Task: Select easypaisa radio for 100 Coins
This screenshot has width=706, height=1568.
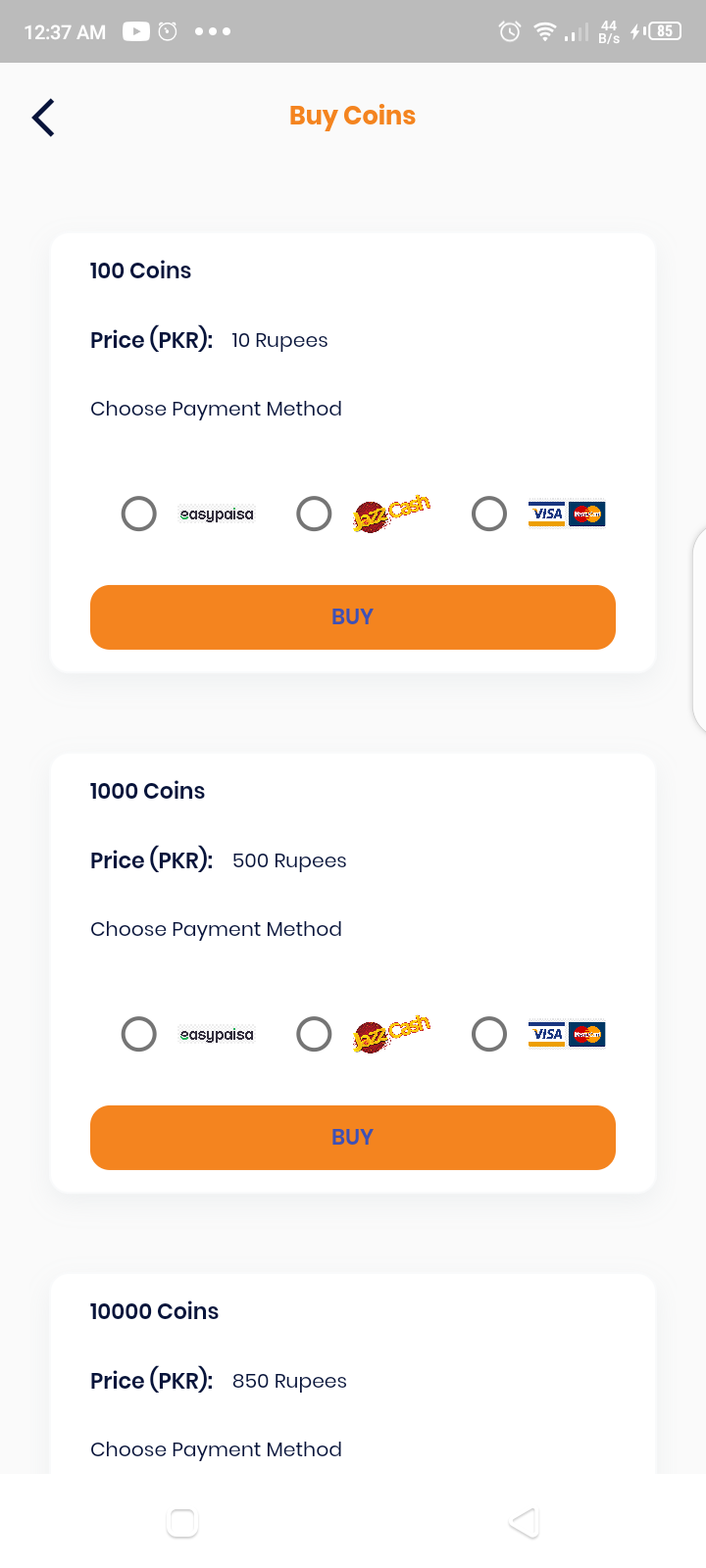Action: (x=138, y=514)
